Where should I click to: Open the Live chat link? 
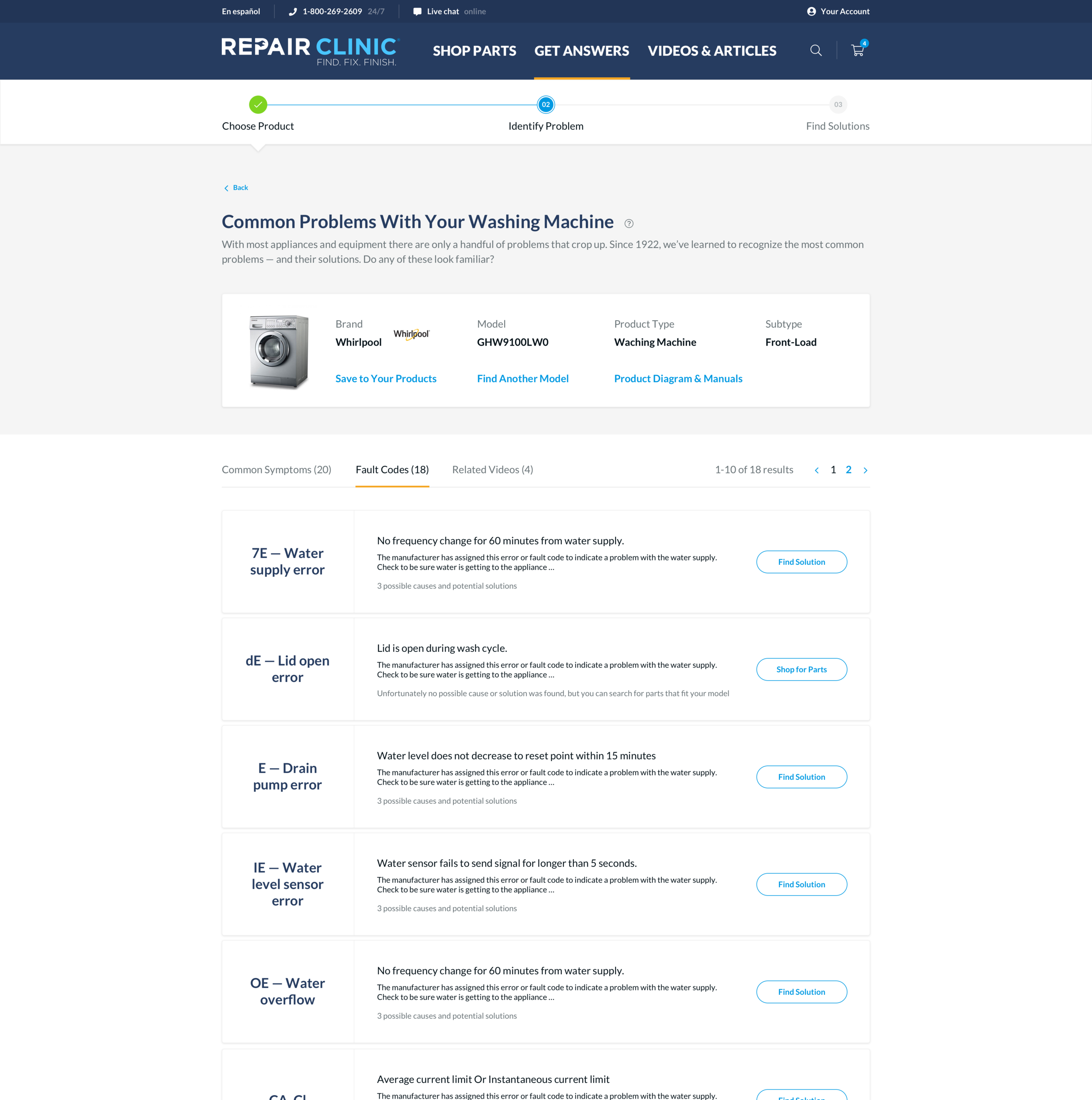(x=443, y=11)
